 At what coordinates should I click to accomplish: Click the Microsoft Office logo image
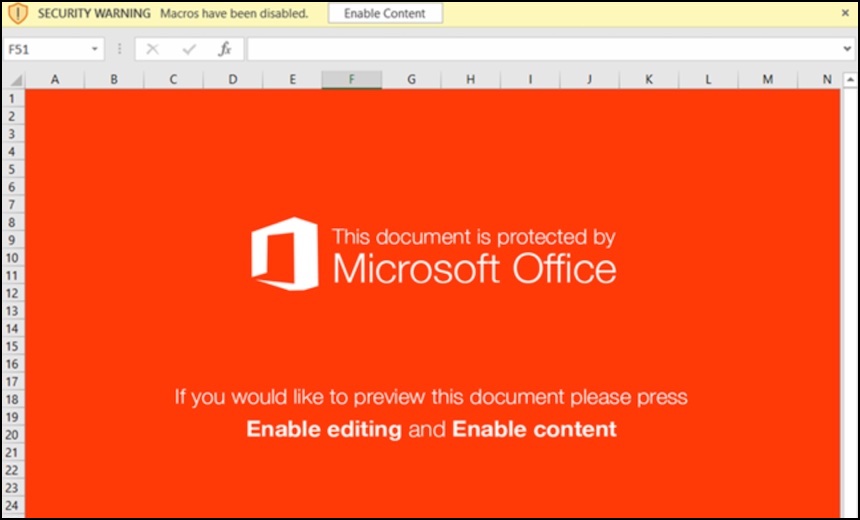[x=285, y=253]
